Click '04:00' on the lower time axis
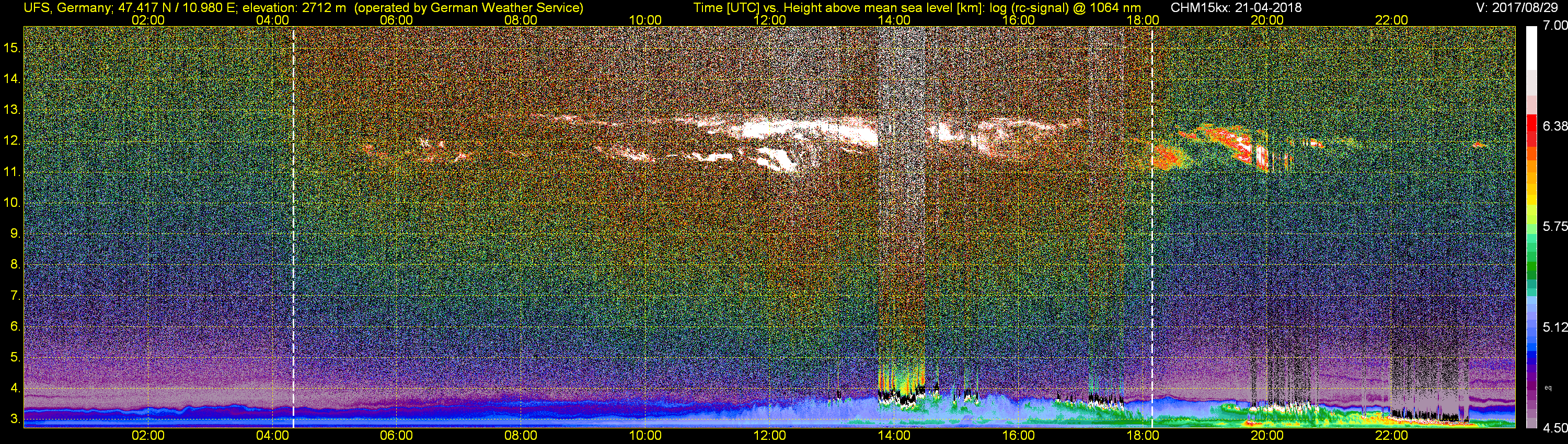Viewport: 1568px width, 444px height. point(272,436)
